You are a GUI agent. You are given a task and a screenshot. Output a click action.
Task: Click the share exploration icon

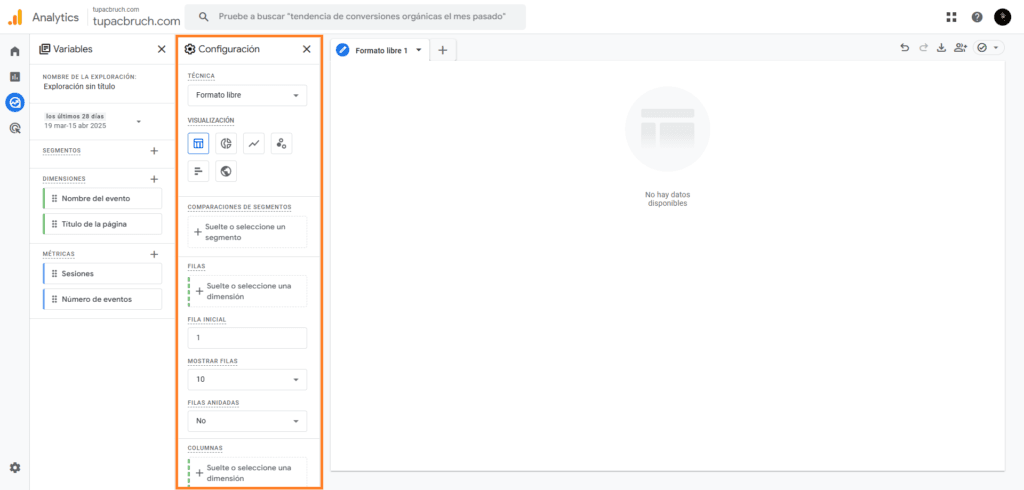coord(960,48)
